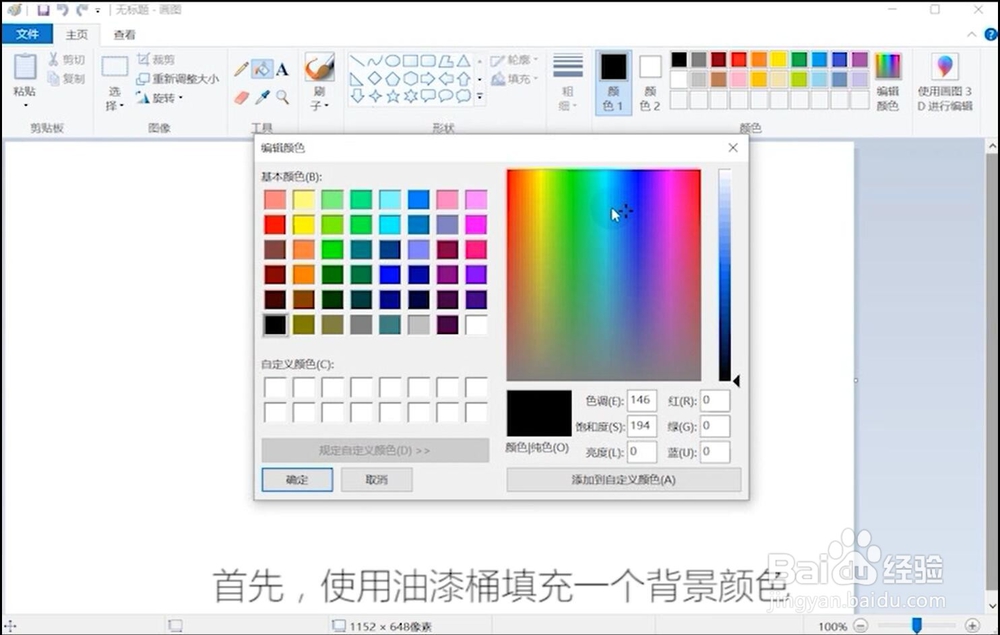Select the oval shape from Shapes gallery

pyautogui.click(x=394, y=62)
